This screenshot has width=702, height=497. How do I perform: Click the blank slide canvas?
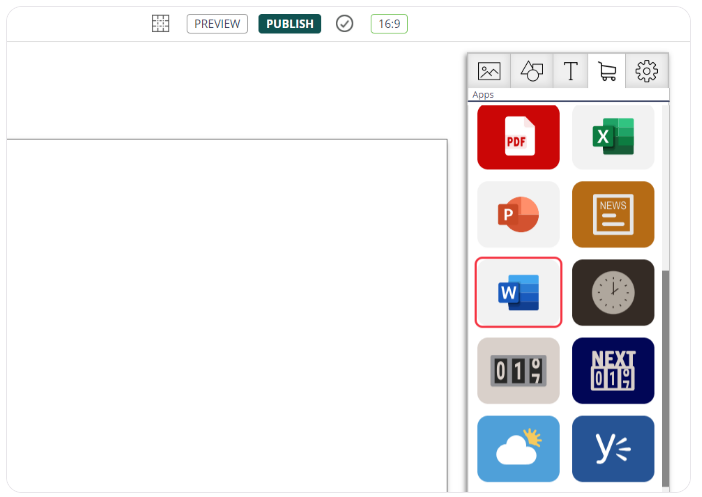click(227, 316)
